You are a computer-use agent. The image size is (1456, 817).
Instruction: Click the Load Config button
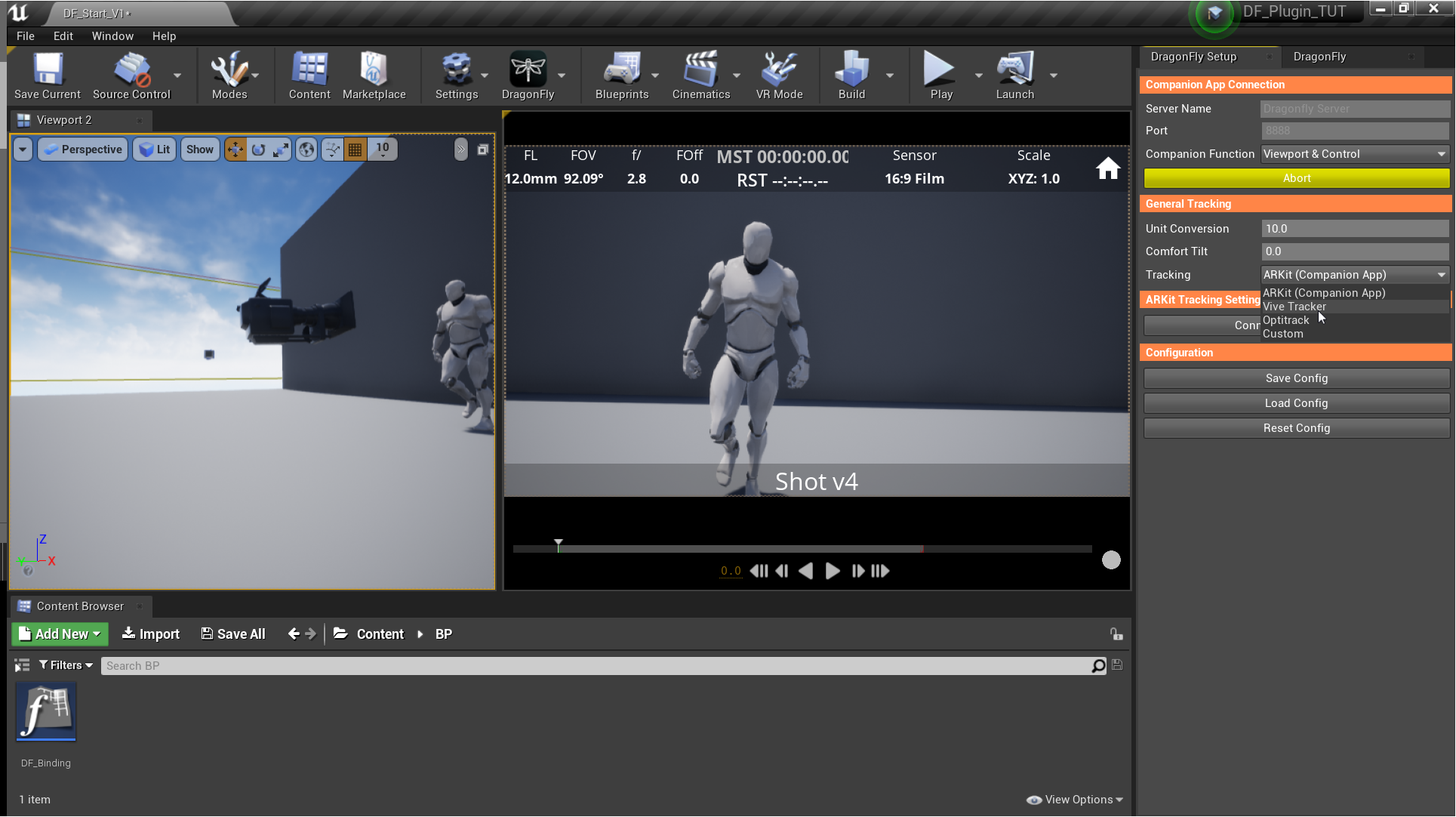1297,403
